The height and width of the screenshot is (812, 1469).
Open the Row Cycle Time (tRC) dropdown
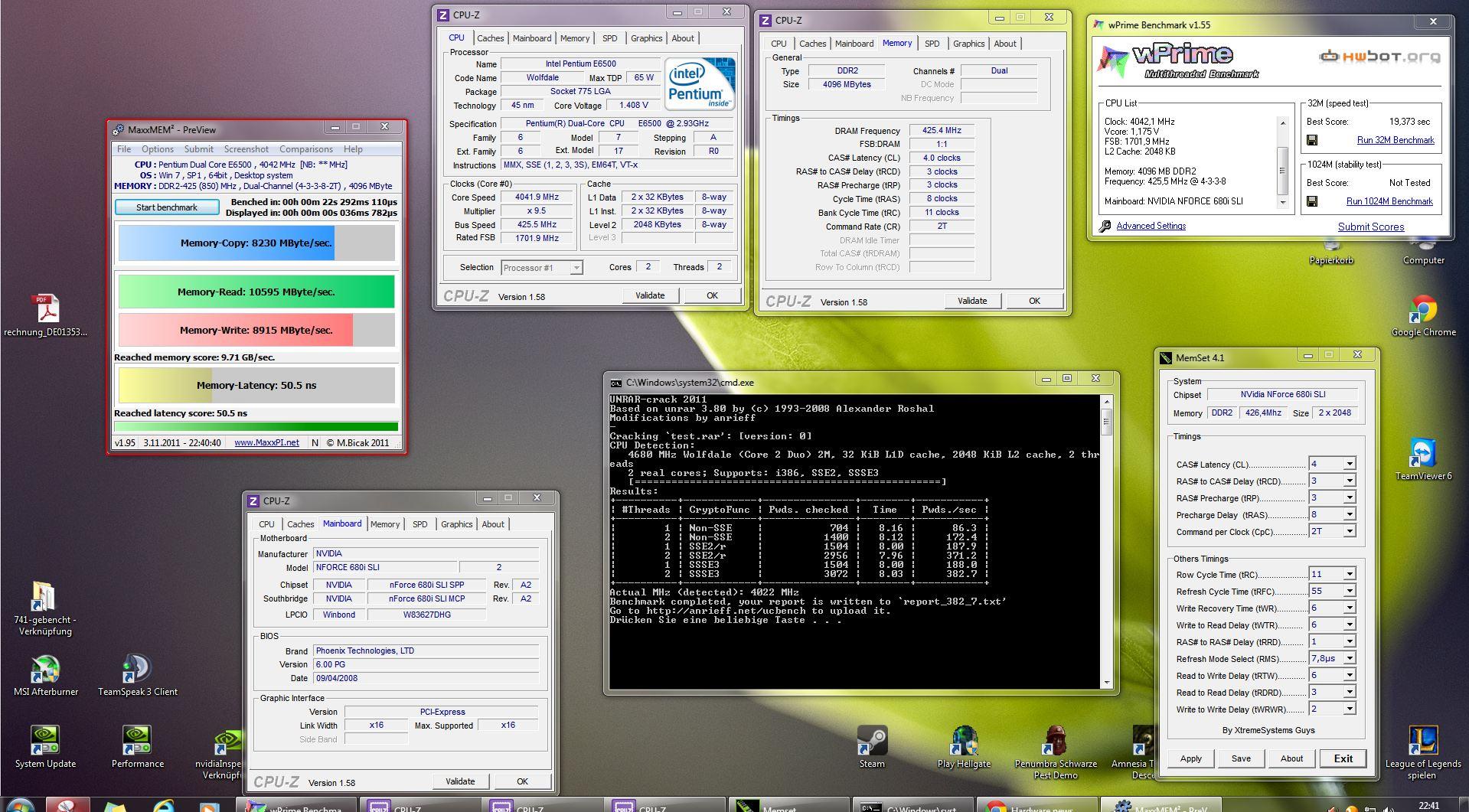1350,574
